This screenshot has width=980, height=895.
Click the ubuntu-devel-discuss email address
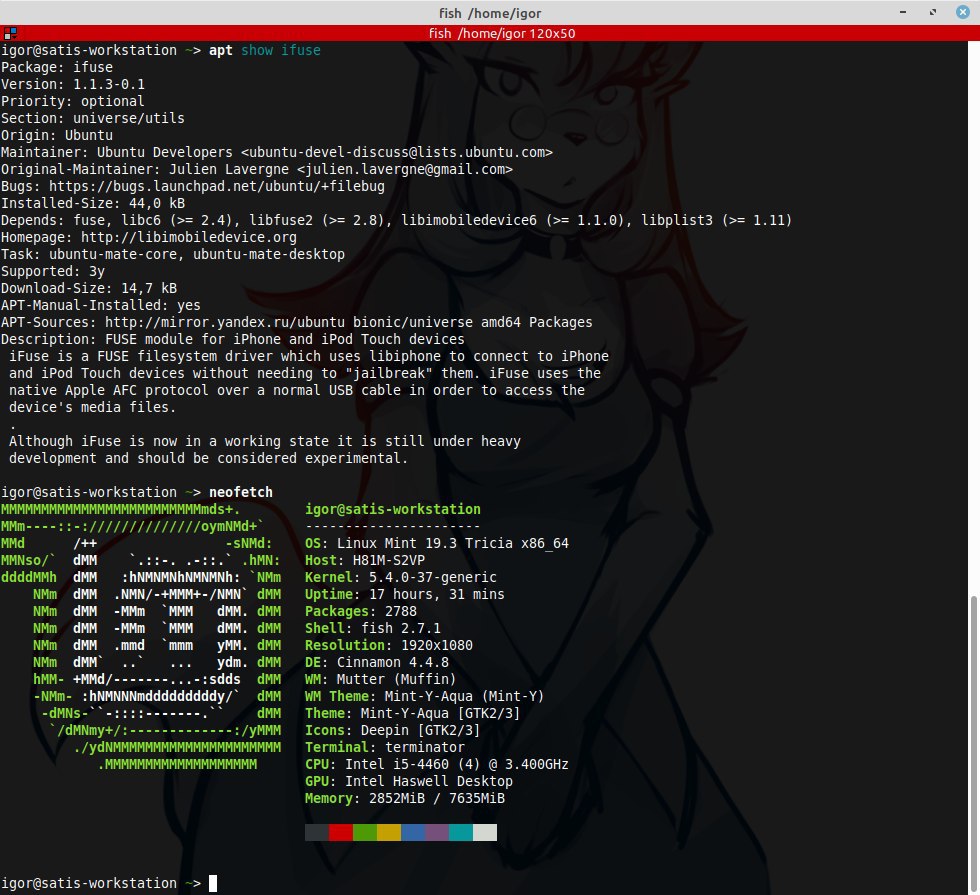tap(397, 152)
